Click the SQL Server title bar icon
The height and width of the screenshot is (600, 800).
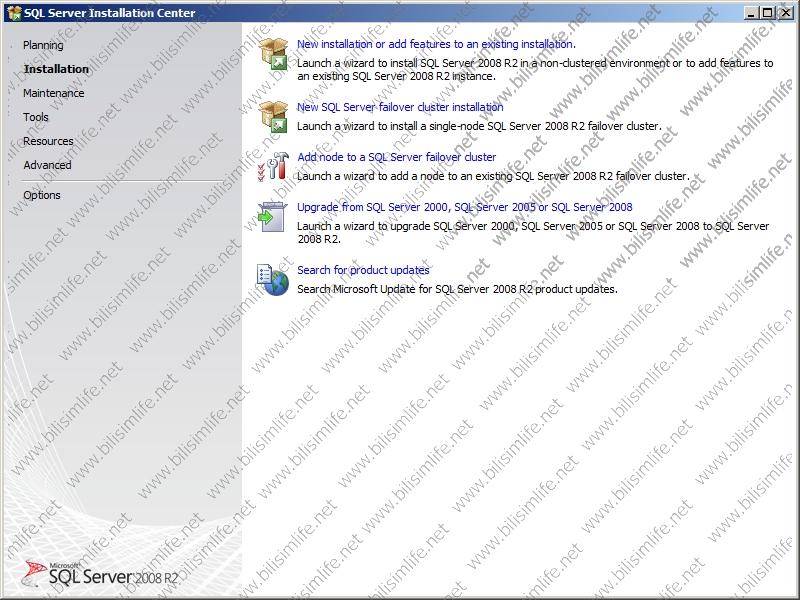click(14, 12)
